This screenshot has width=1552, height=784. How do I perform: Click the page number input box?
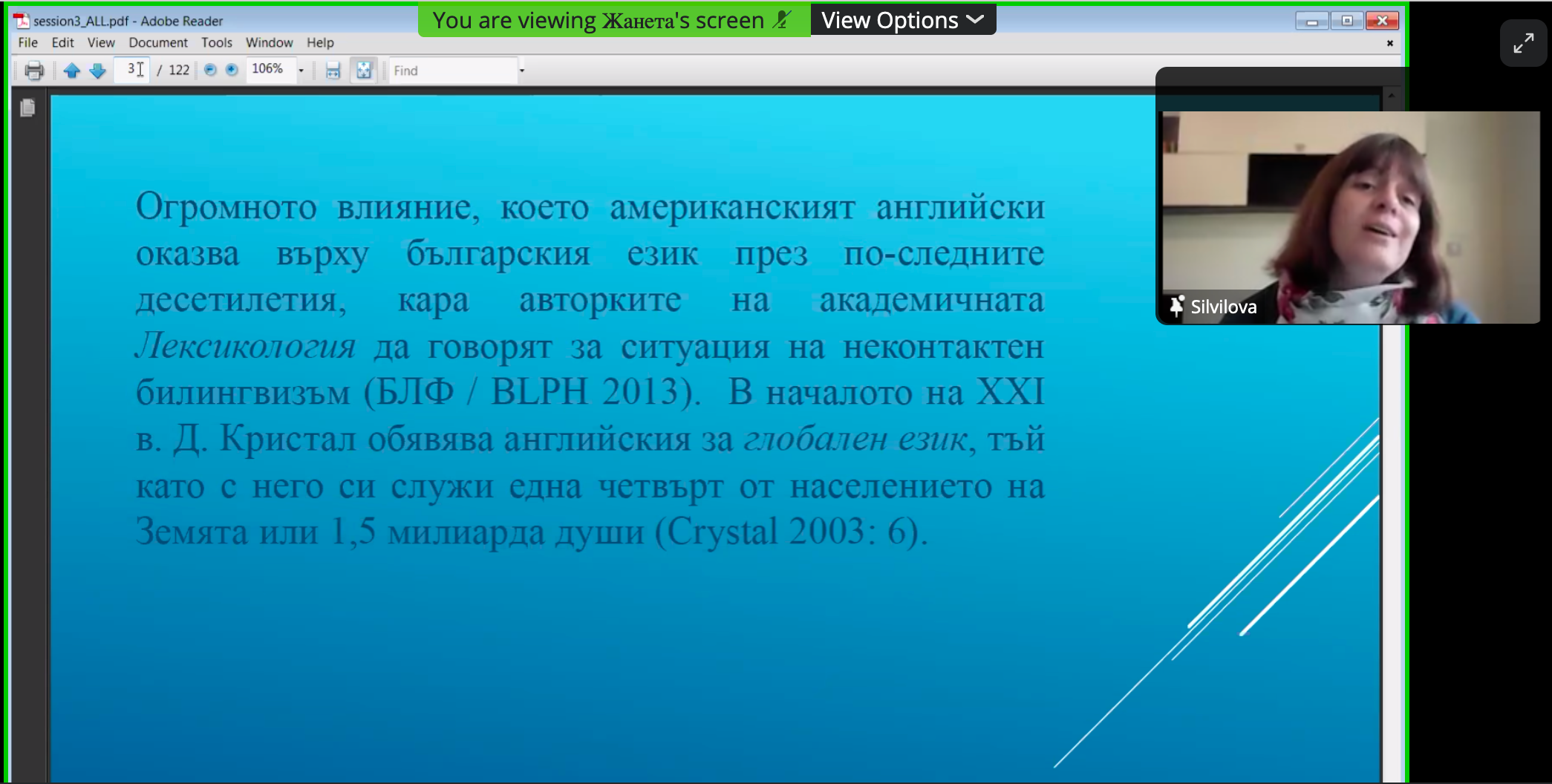pos(132,70)
